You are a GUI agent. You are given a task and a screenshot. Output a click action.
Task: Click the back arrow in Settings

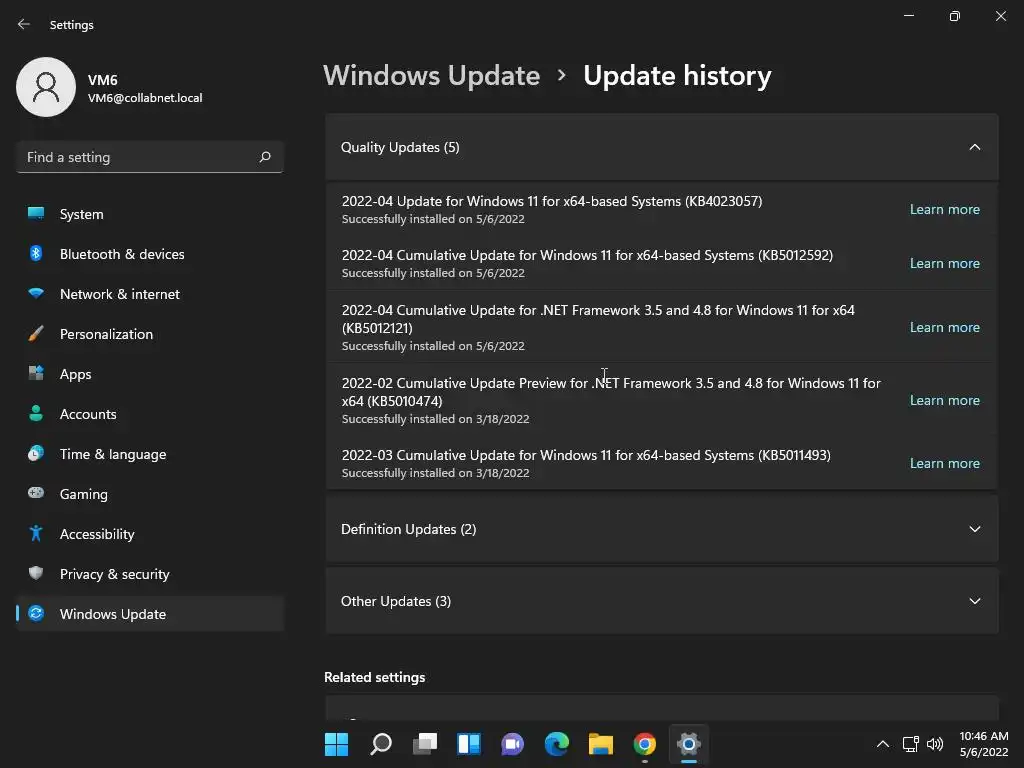pyautogui.click(x=24, y=24)
